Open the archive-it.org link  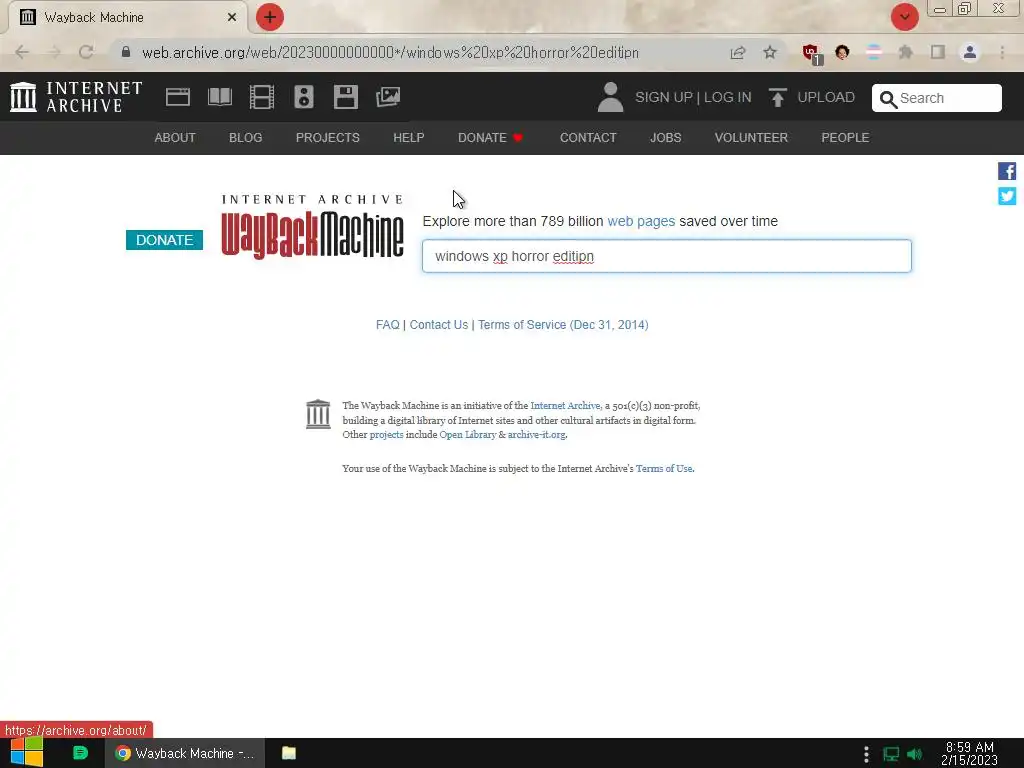click(x=537, y=434)
